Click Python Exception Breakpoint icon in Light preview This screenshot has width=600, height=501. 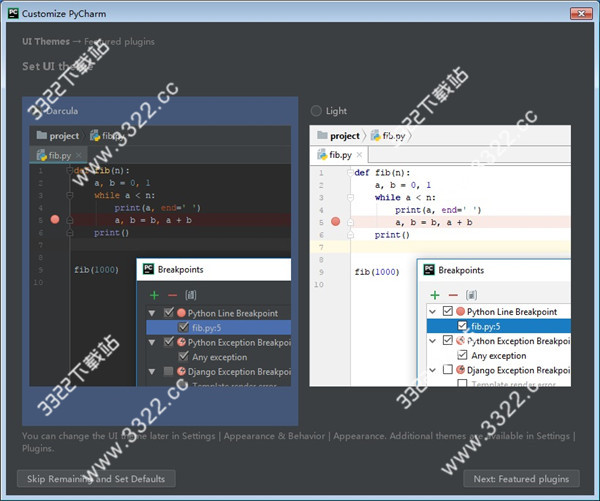[x=461, y=340]
